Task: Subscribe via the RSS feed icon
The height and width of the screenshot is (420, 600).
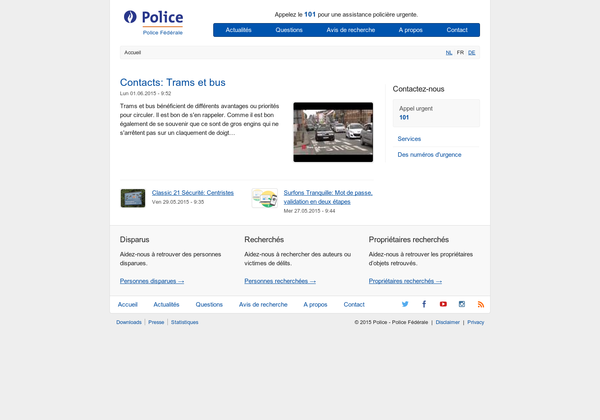Action: pos(481,304)
